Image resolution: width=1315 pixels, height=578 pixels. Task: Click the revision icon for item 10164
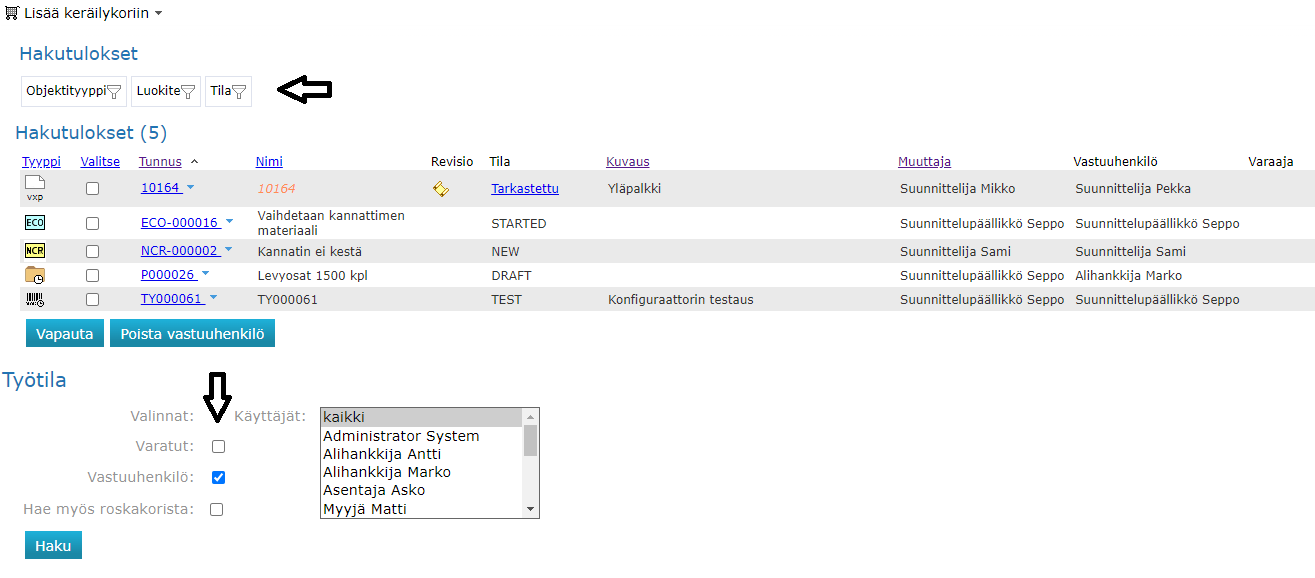pyautogui.click(x=440, y=188)
